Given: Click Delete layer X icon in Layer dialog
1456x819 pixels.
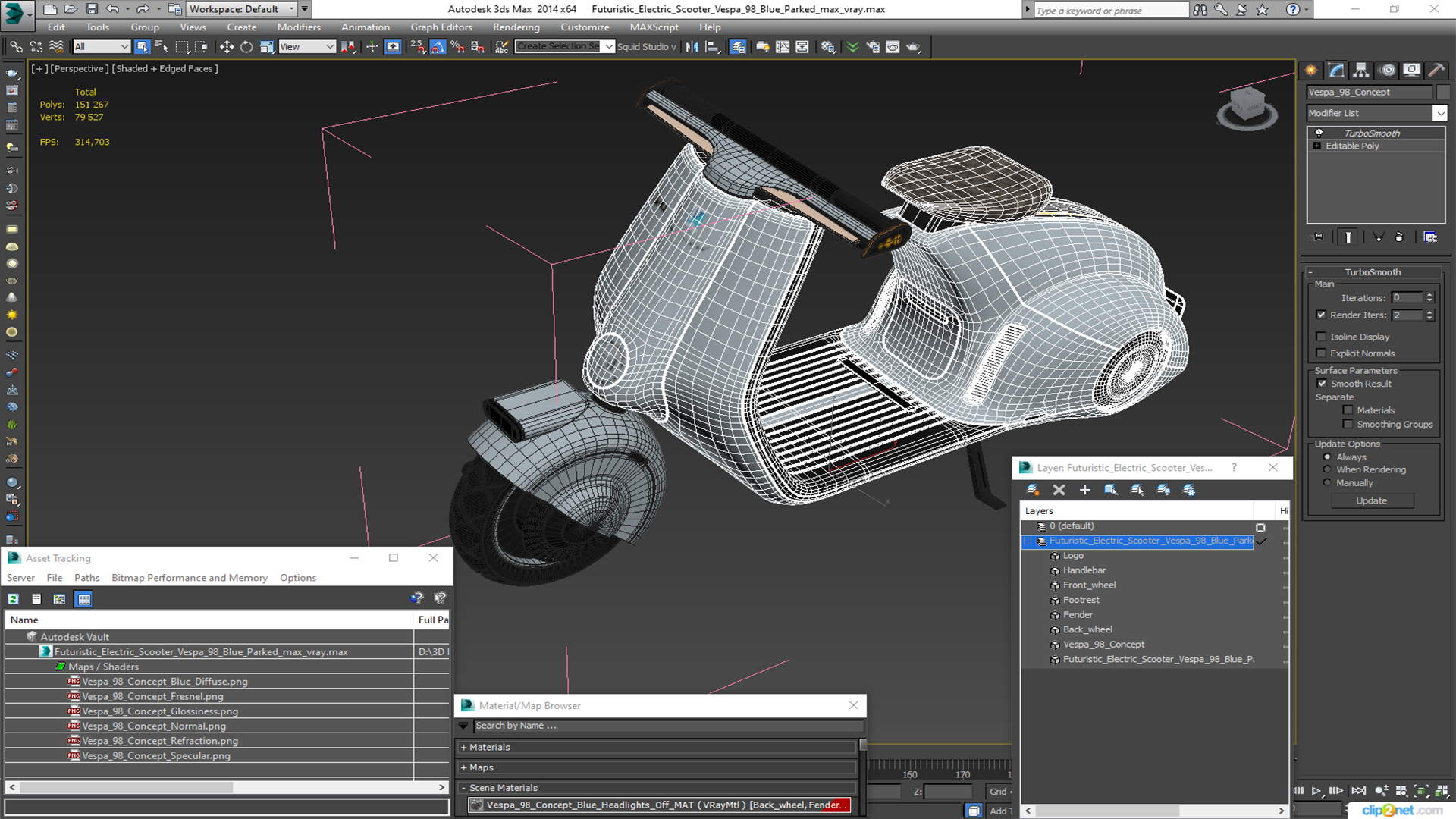Looking at the screenshot, I should (x=1059, y=490).
